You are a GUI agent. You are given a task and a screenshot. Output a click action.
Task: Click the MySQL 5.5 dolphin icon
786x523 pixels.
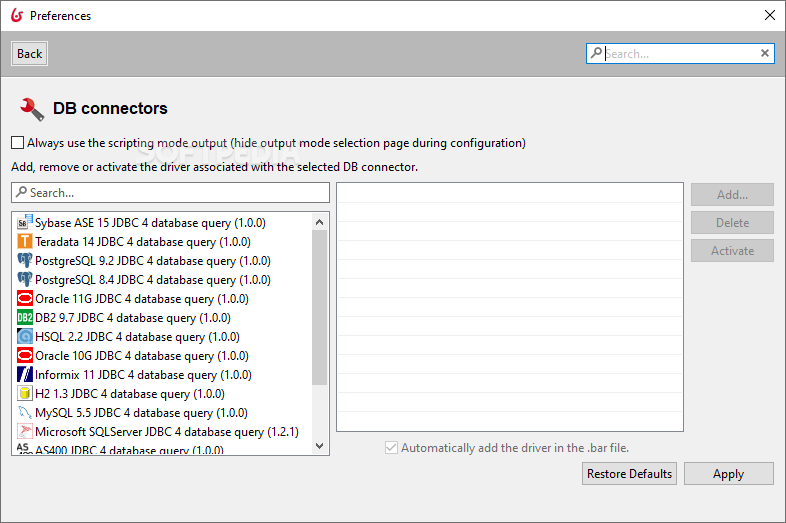(25, 413)
